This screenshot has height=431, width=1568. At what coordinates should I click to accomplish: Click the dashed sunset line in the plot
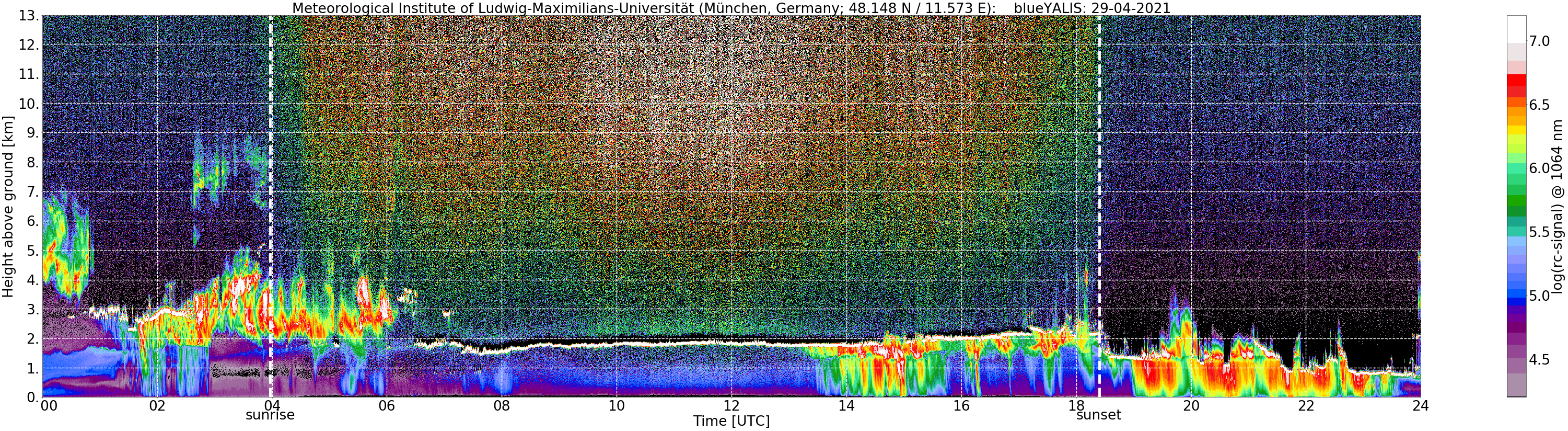pos(1099,207)
